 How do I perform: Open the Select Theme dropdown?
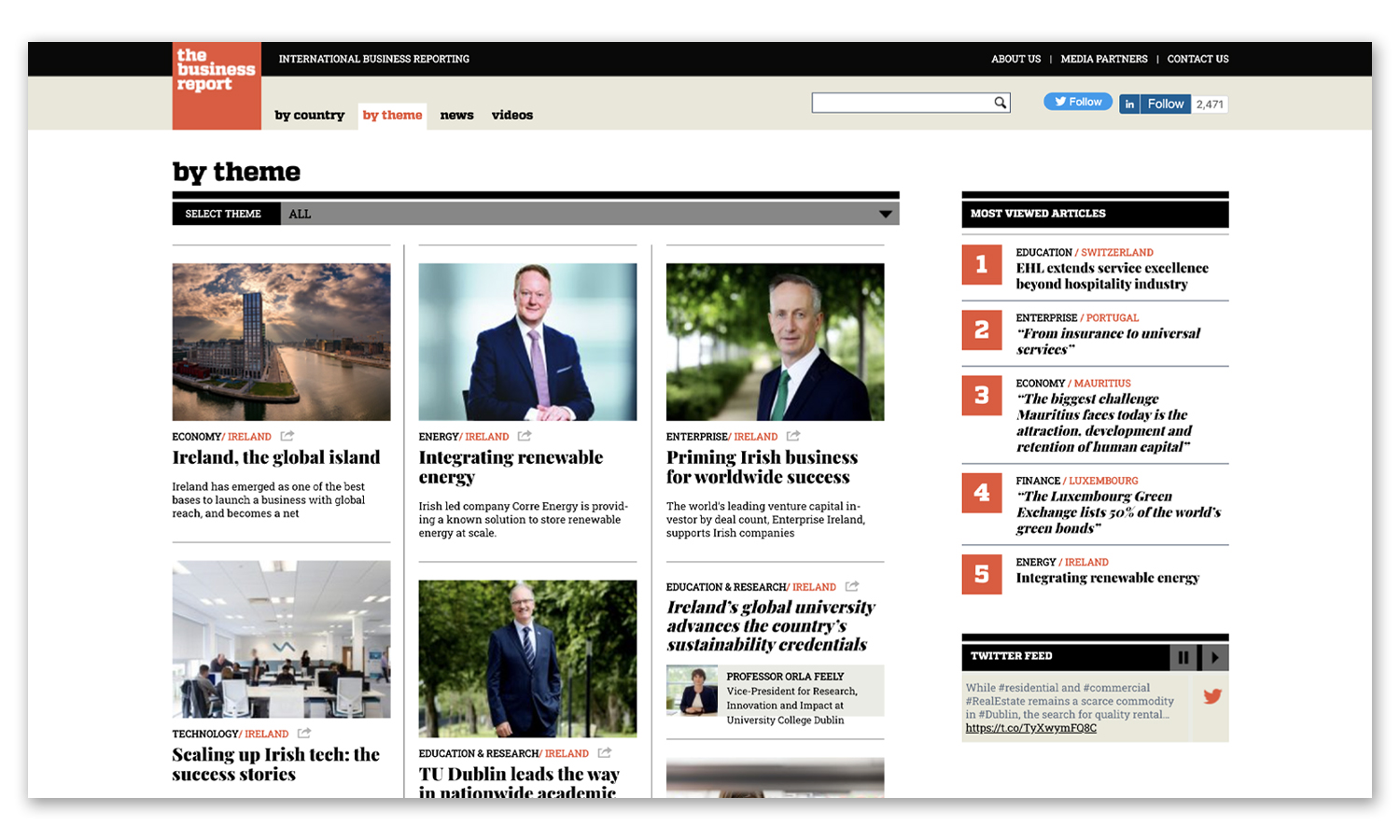pyautogui.click(x=884, y=214)
